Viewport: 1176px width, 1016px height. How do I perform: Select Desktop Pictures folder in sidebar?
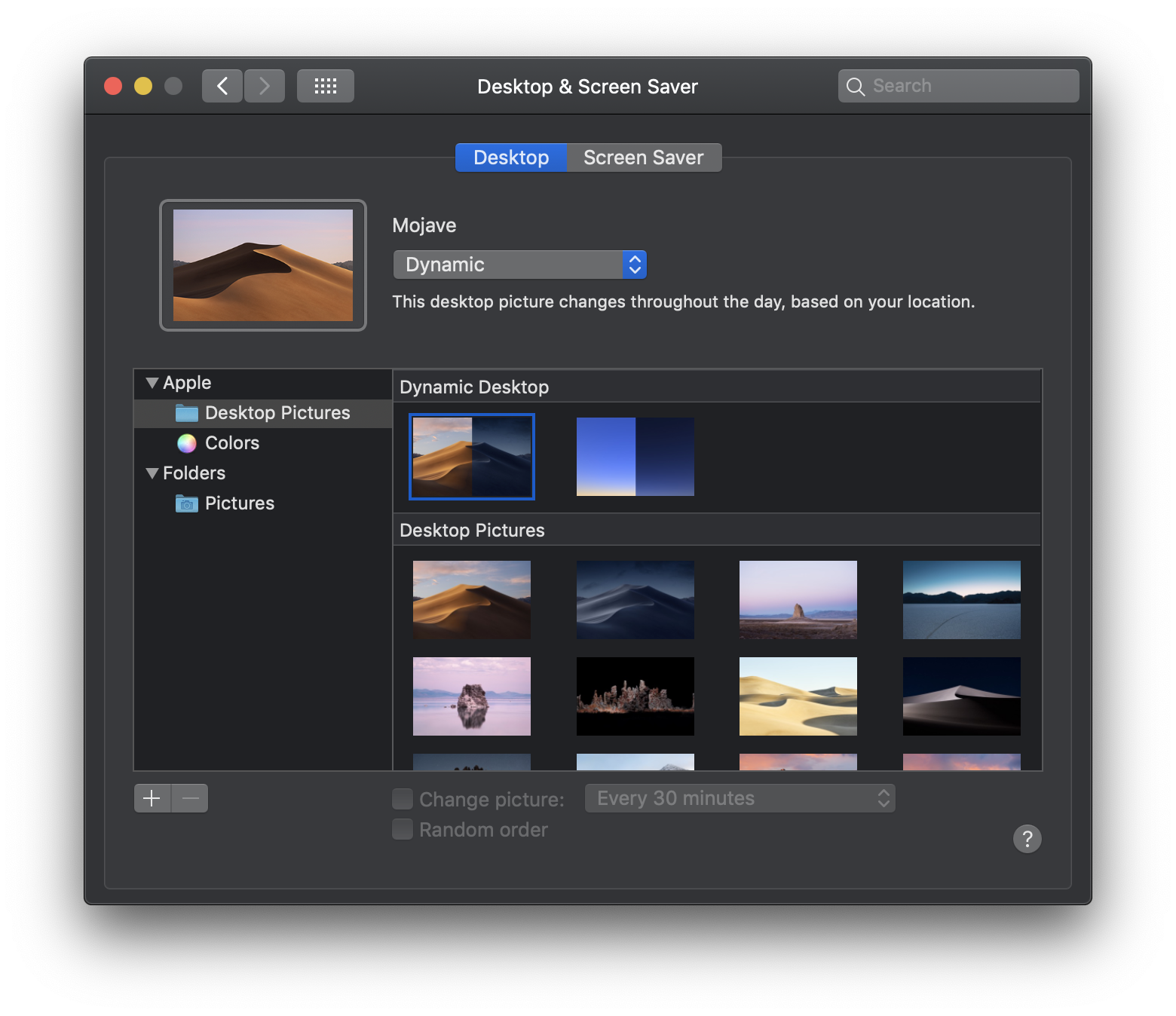[263, 413]
